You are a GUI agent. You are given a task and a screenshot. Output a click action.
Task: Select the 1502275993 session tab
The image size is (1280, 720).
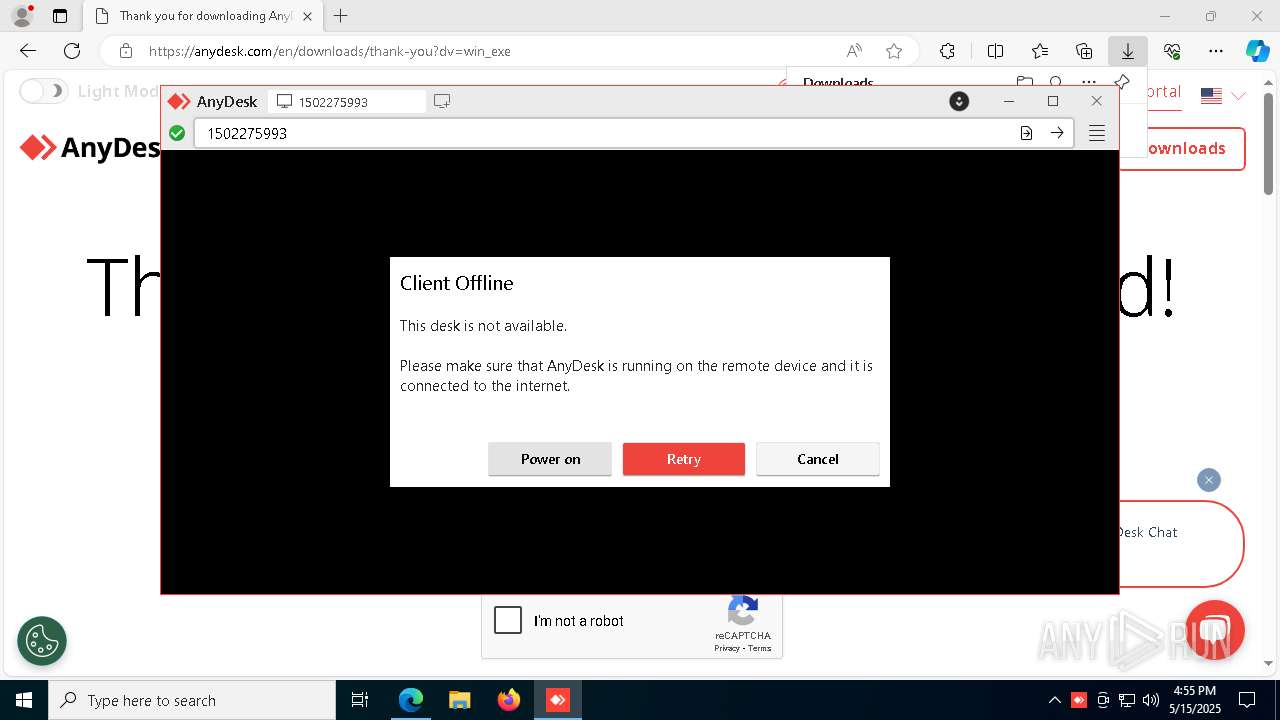click(x=346, y=102)
